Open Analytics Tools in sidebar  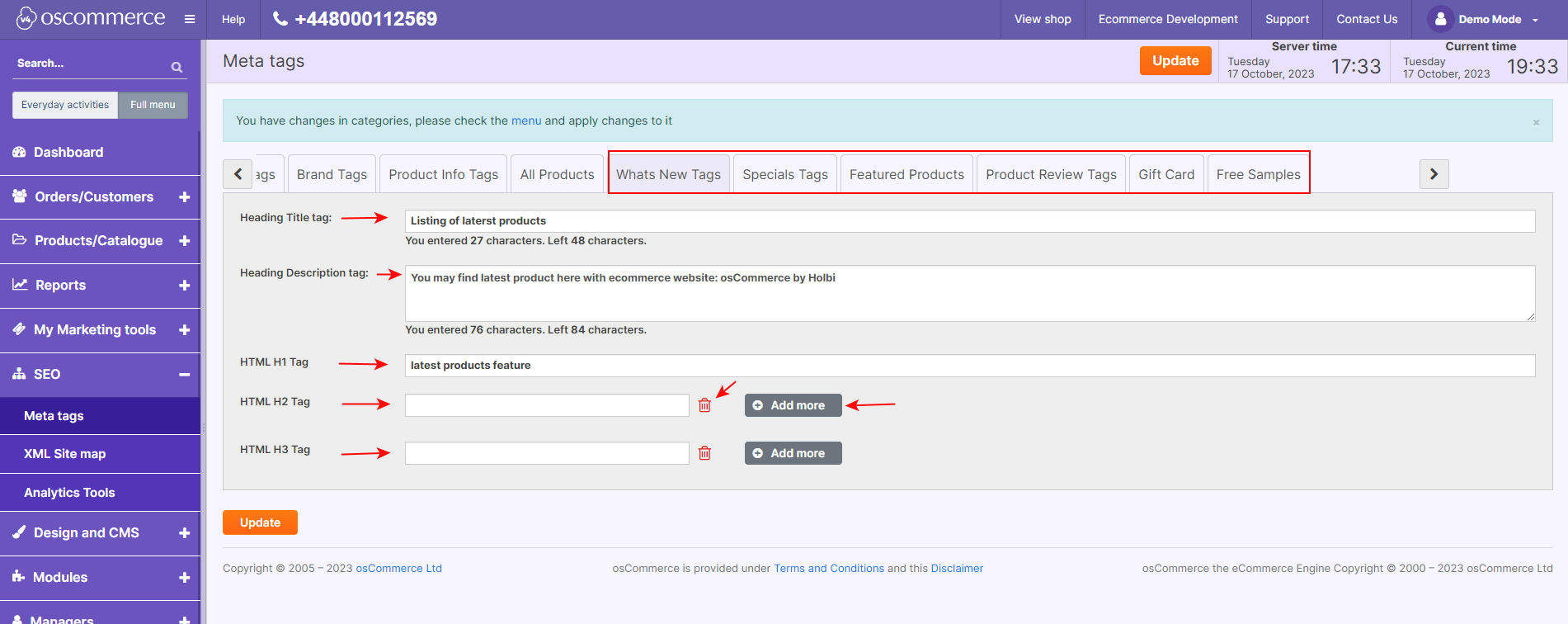100,493
